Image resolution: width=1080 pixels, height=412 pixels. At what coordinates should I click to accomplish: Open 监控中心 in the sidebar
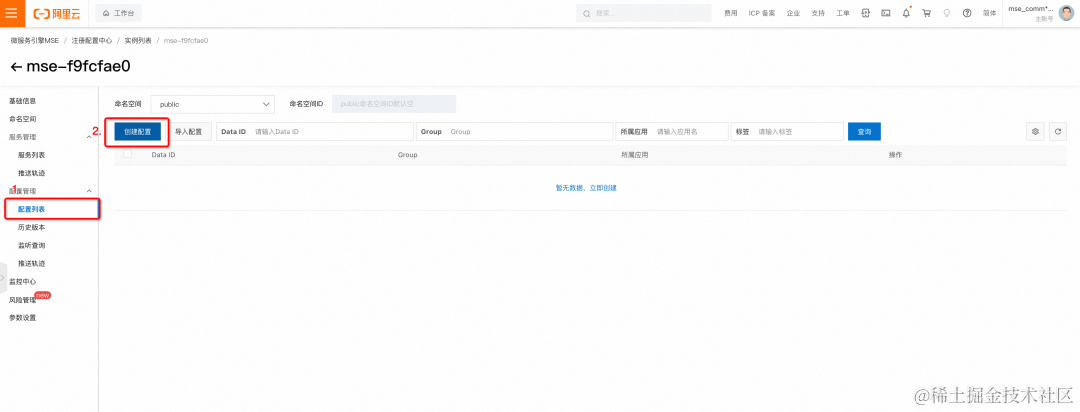[x=23, y=282]
